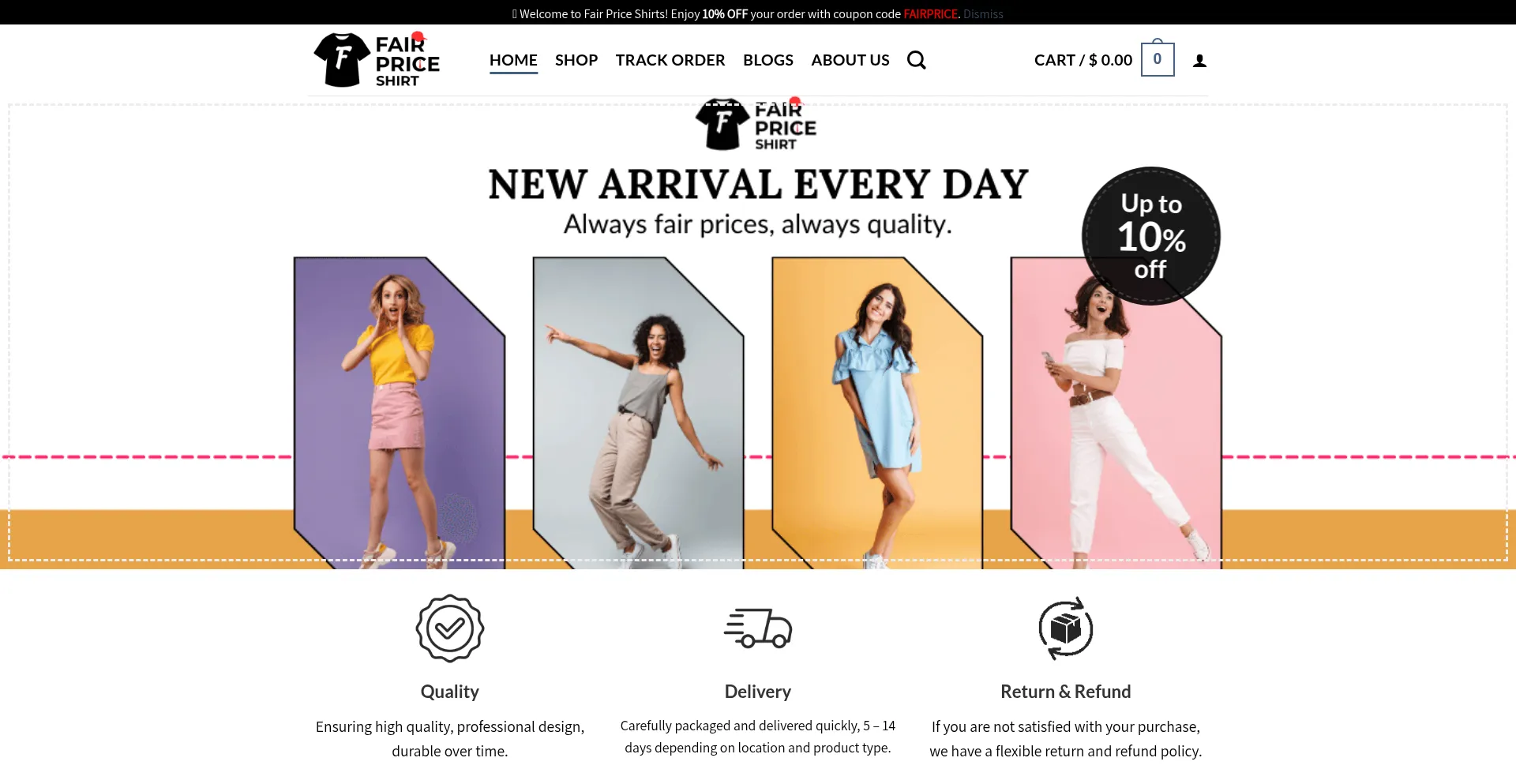The width and height of the screenshot is (1516, 784).
Task: Open the ABOUT US page
Action: tap(850, 60)
